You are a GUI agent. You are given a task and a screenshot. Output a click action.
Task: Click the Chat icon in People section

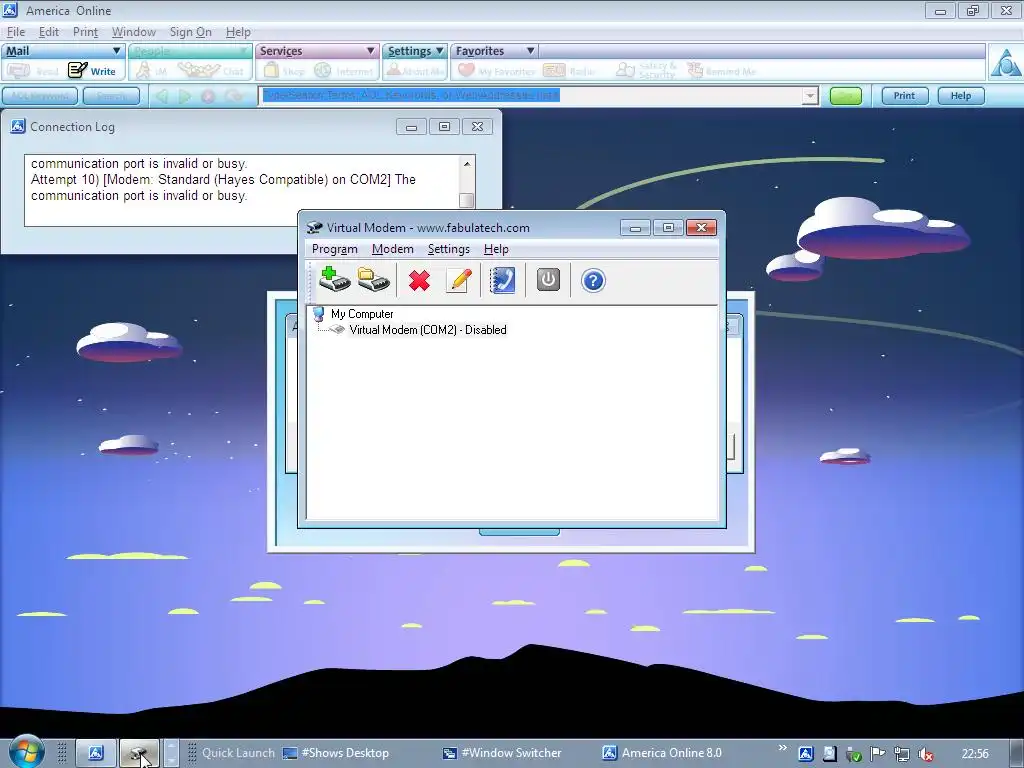pos(210,71)
